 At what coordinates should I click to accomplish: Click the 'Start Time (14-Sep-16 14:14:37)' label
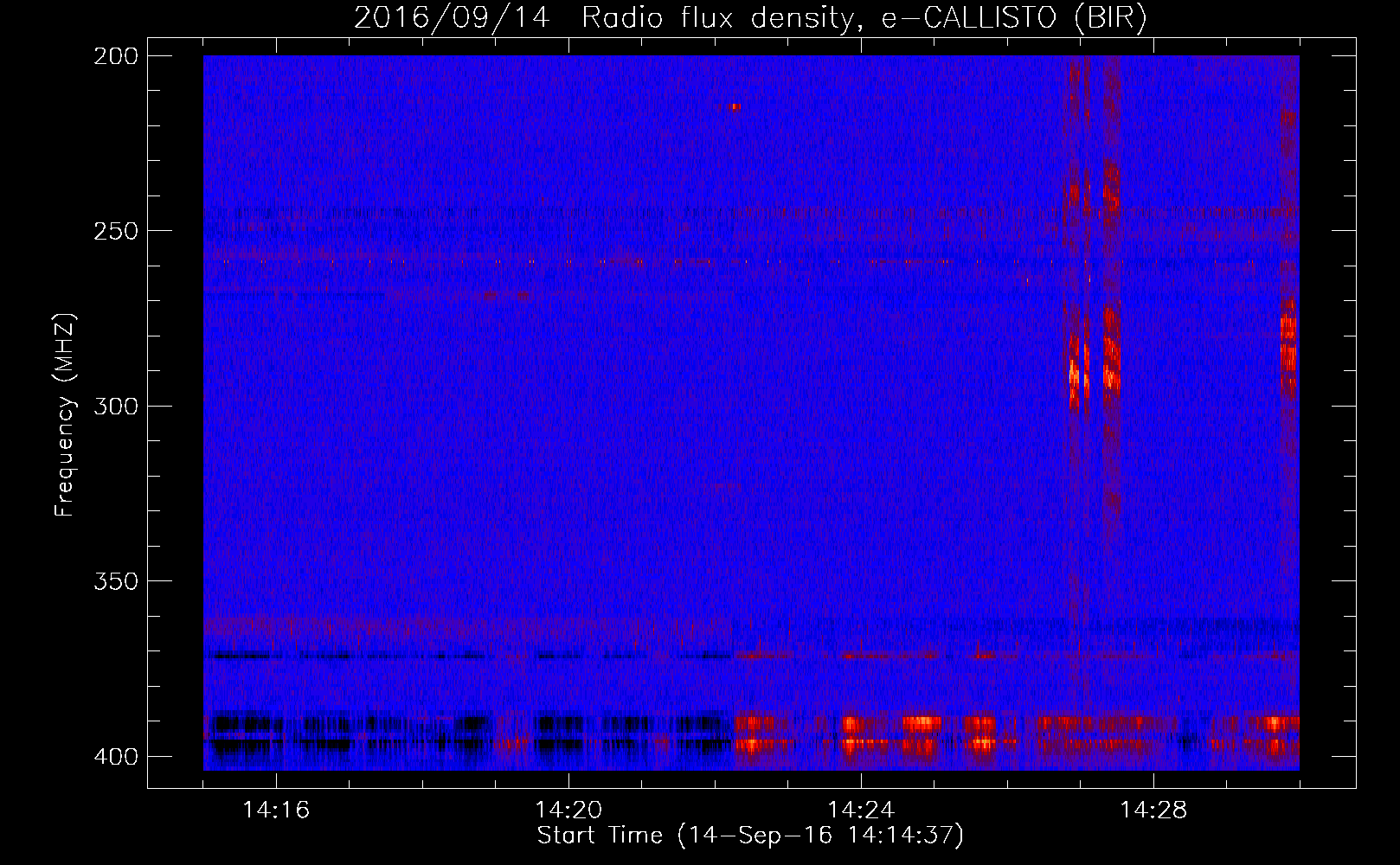(750, 836)
